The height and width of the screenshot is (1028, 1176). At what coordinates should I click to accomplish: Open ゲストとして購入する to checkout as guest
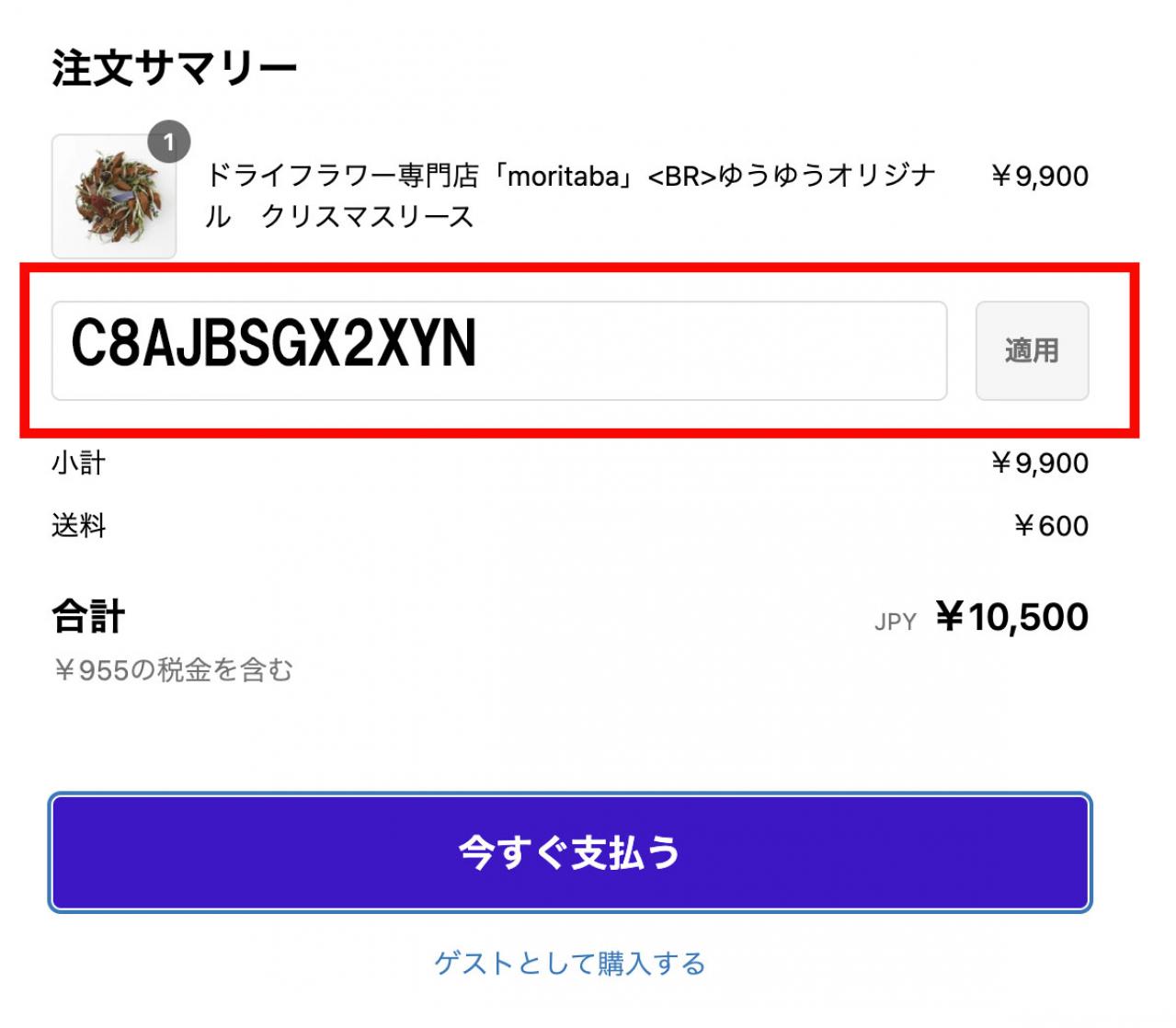[x=570, y=965]
